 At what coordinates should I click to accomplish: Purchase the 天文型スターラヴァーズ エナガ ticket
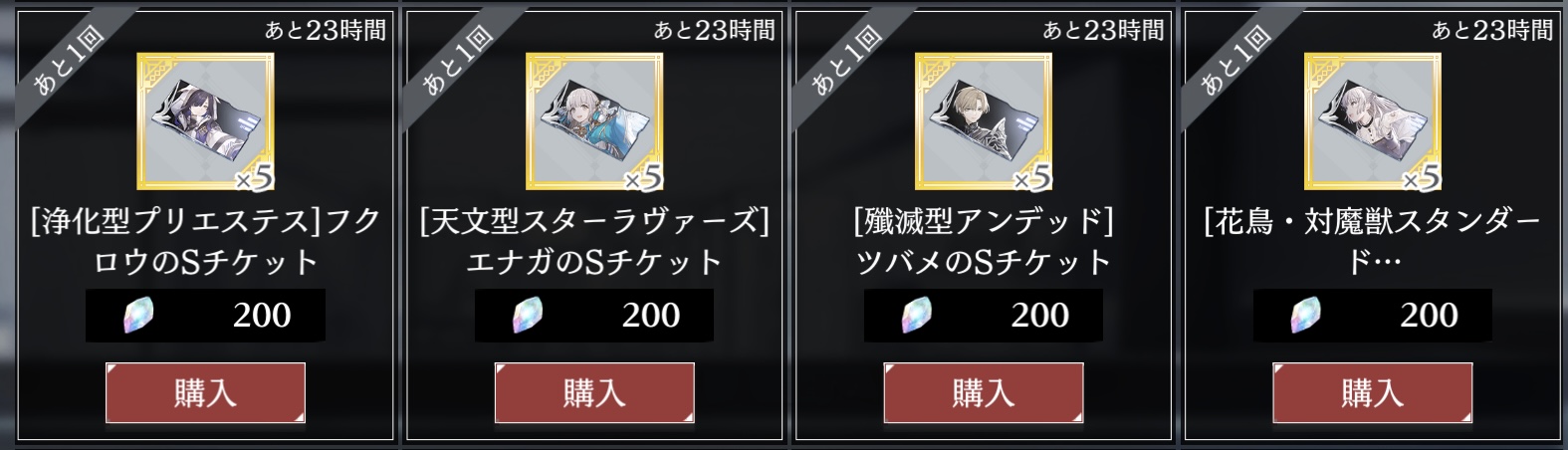click(594, 392)
